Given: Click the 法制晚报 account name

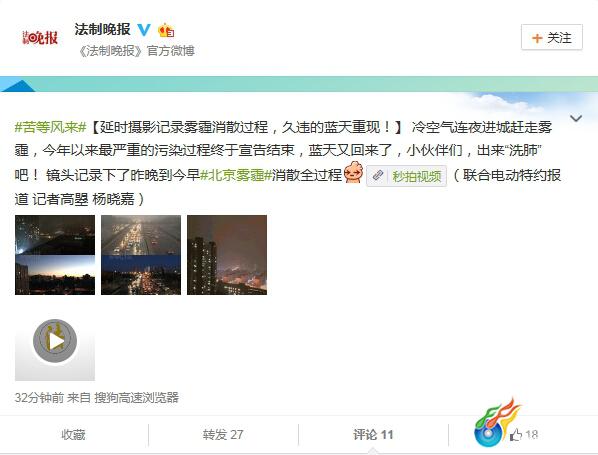Looking at the screenshot, I should tap(103, 29).
